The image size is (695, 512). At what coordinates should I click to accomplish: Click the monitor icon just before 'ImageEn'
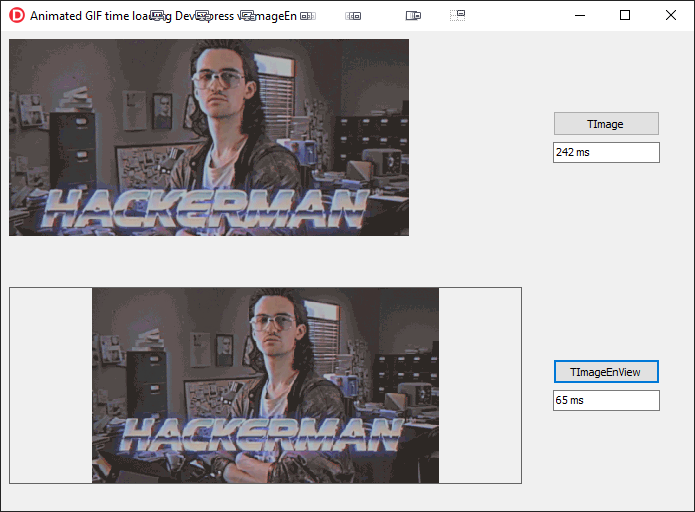(247, 16)
